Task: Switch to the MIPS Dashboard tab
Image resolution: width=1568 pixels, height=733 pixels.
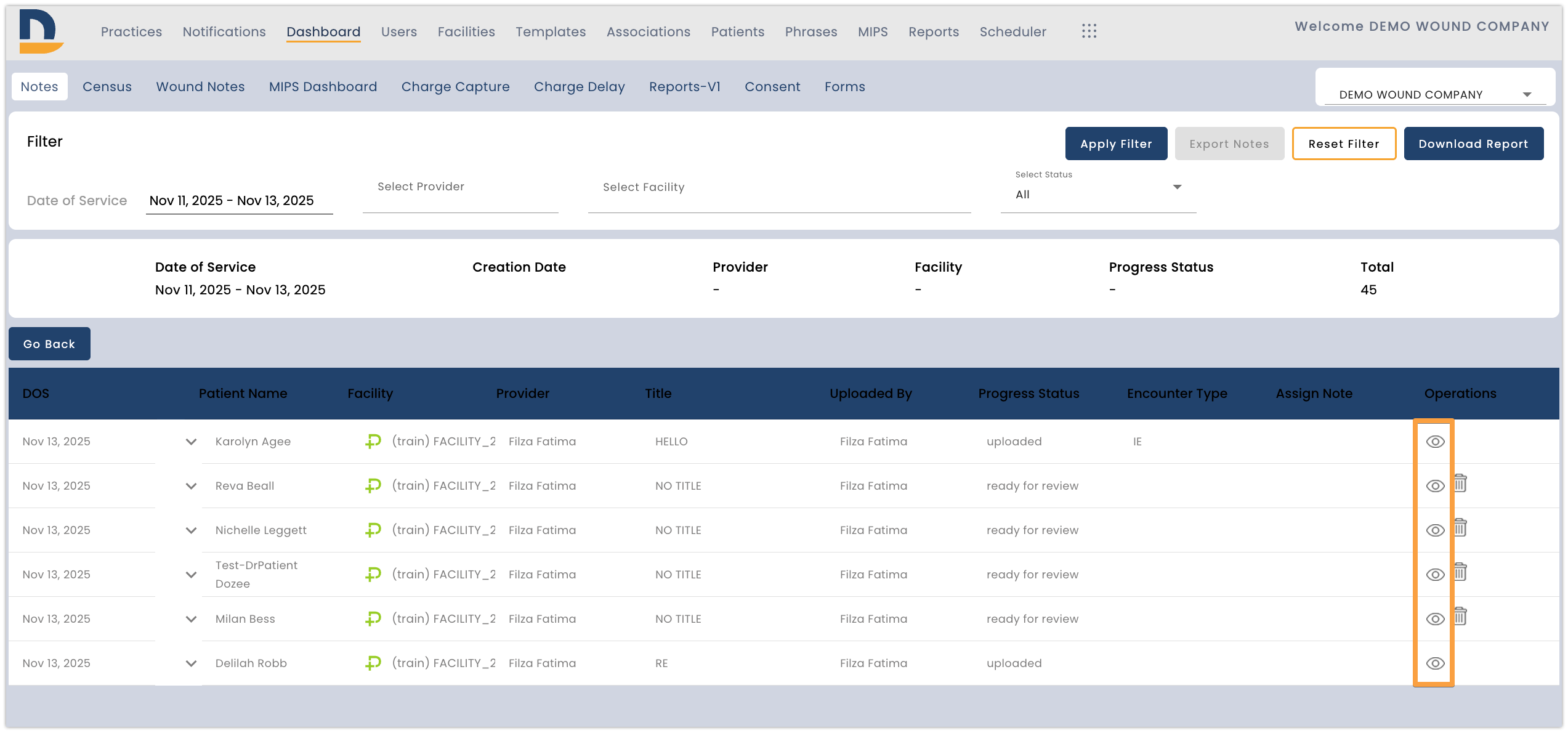Action: [323, 87]
